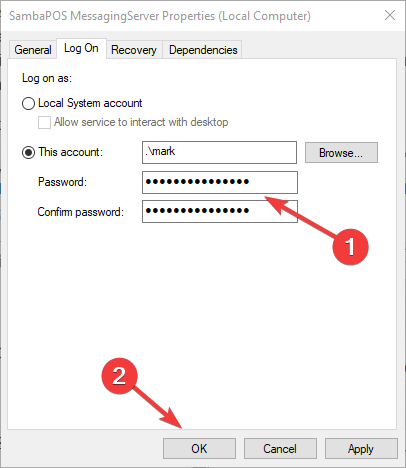Close the SambaPOS MessagingServer Properties dialog
The image size is (406, 468).
click(x=390, y=15)
